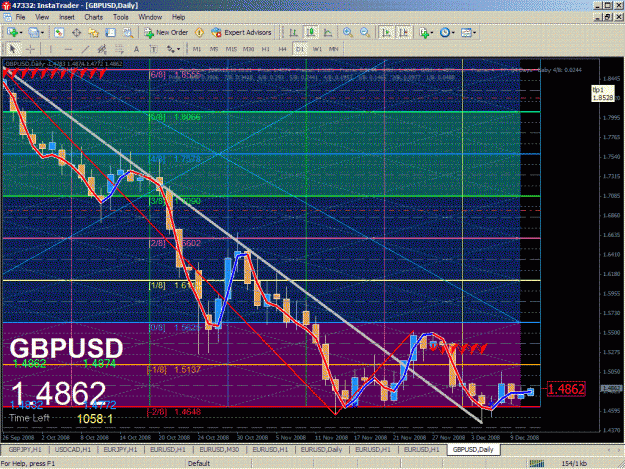Screen dimensions: 625x469
Task: Open the Navigator panel with star folder icon
Action: coord(94,33)
